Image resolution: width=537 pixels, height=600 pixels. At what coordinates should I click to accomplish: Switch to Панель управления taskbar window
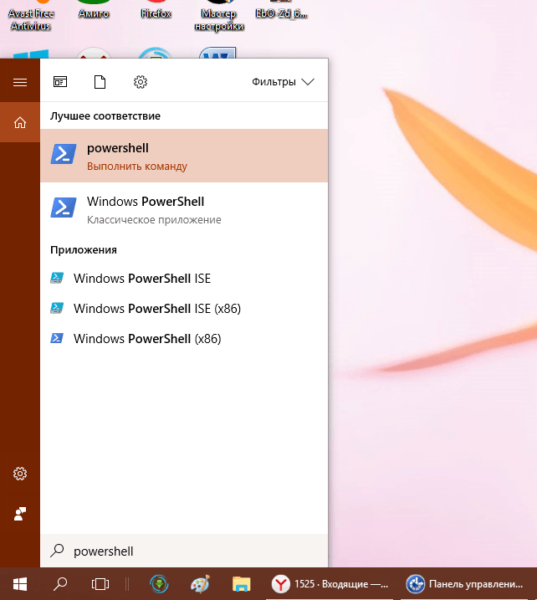coord(464,584)
